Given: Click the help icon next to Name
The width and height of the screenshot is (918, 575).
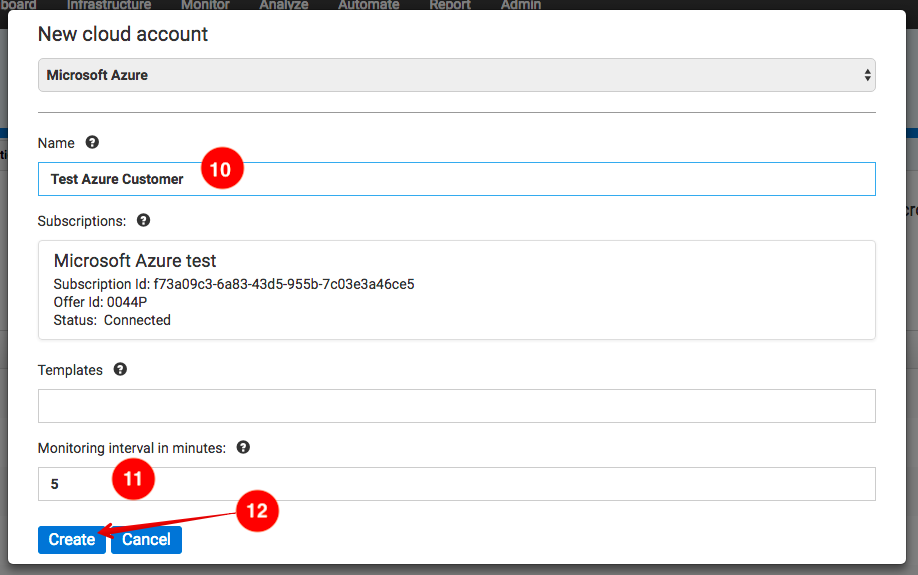Looking at the screenshot, I should click(x=92, y=142).
